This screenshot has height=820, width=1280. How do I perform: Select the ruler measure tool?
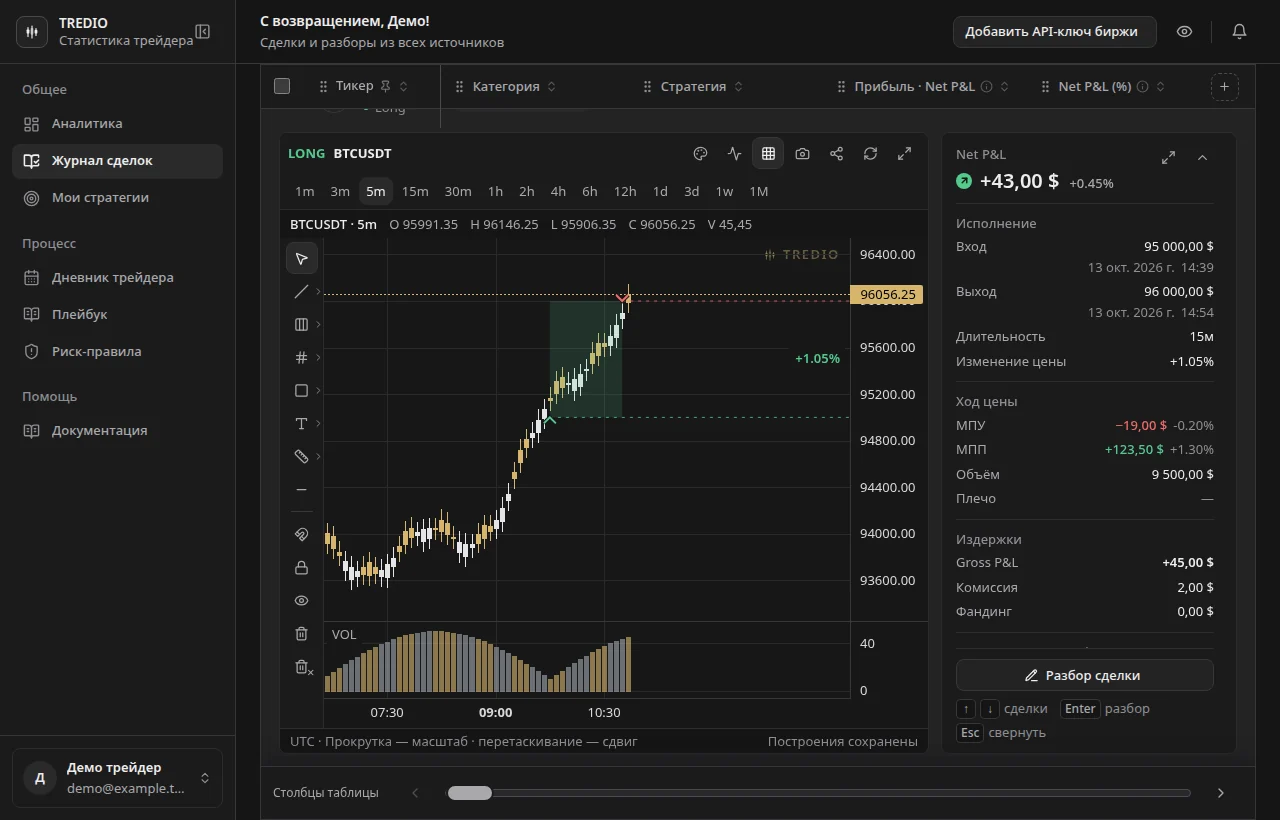tap(301, 456)
